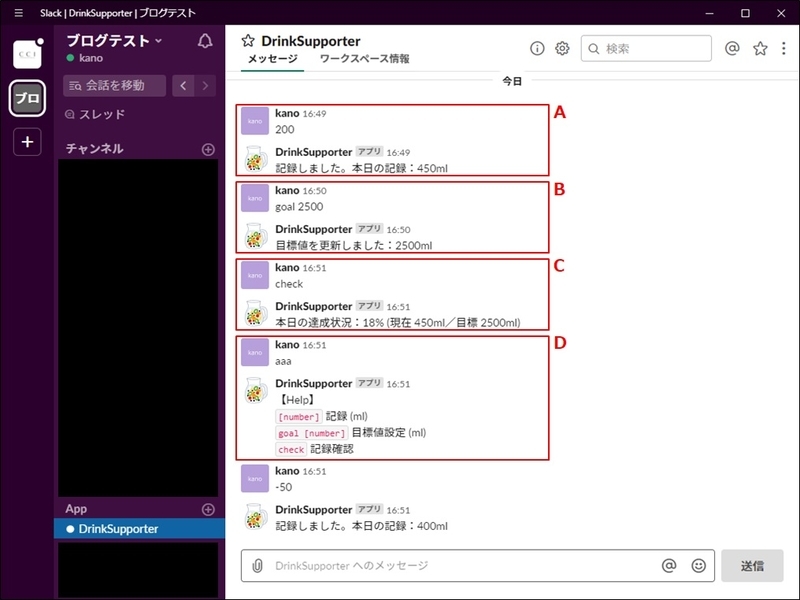Open emoji picker smiley icon
The width and height of the screenshot is (800, 600).
[698, 565]
